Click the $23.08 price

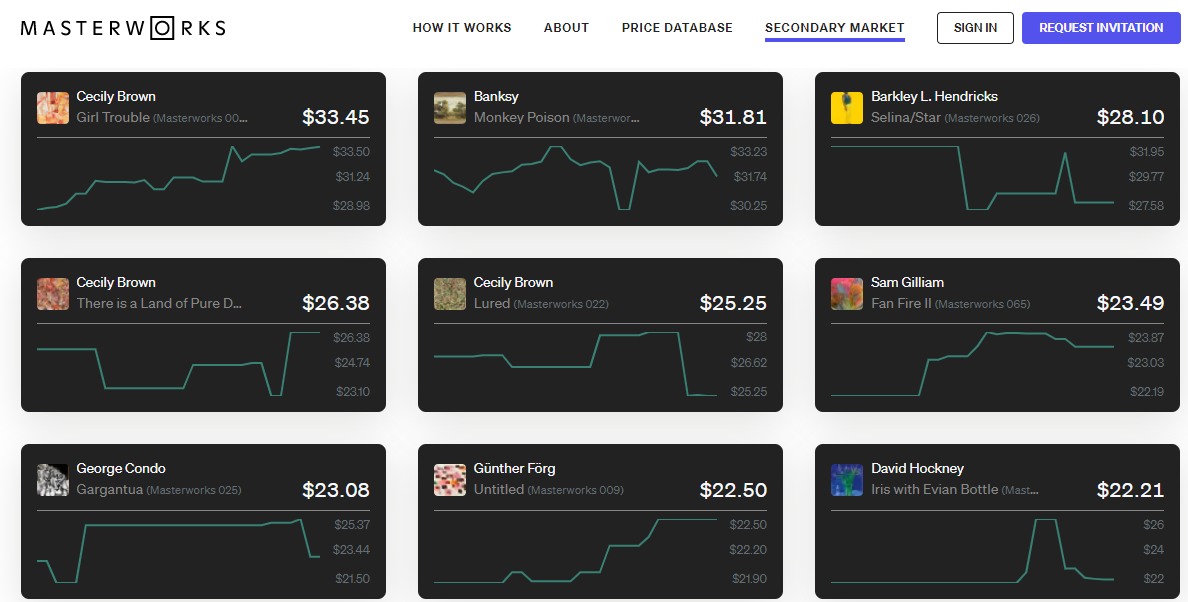336,490
